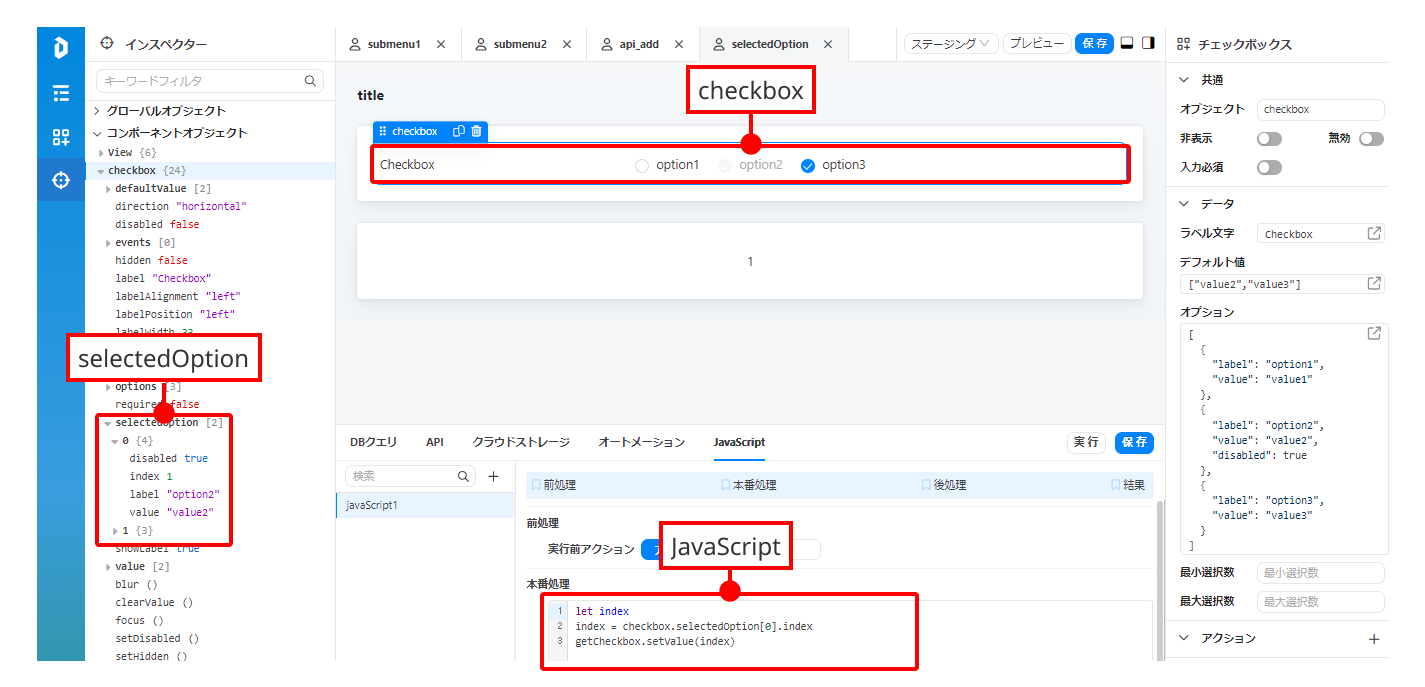This screenshot has width=1425, height=687.
Task: Click the プレビュー button
Action: pos(1036,43)
